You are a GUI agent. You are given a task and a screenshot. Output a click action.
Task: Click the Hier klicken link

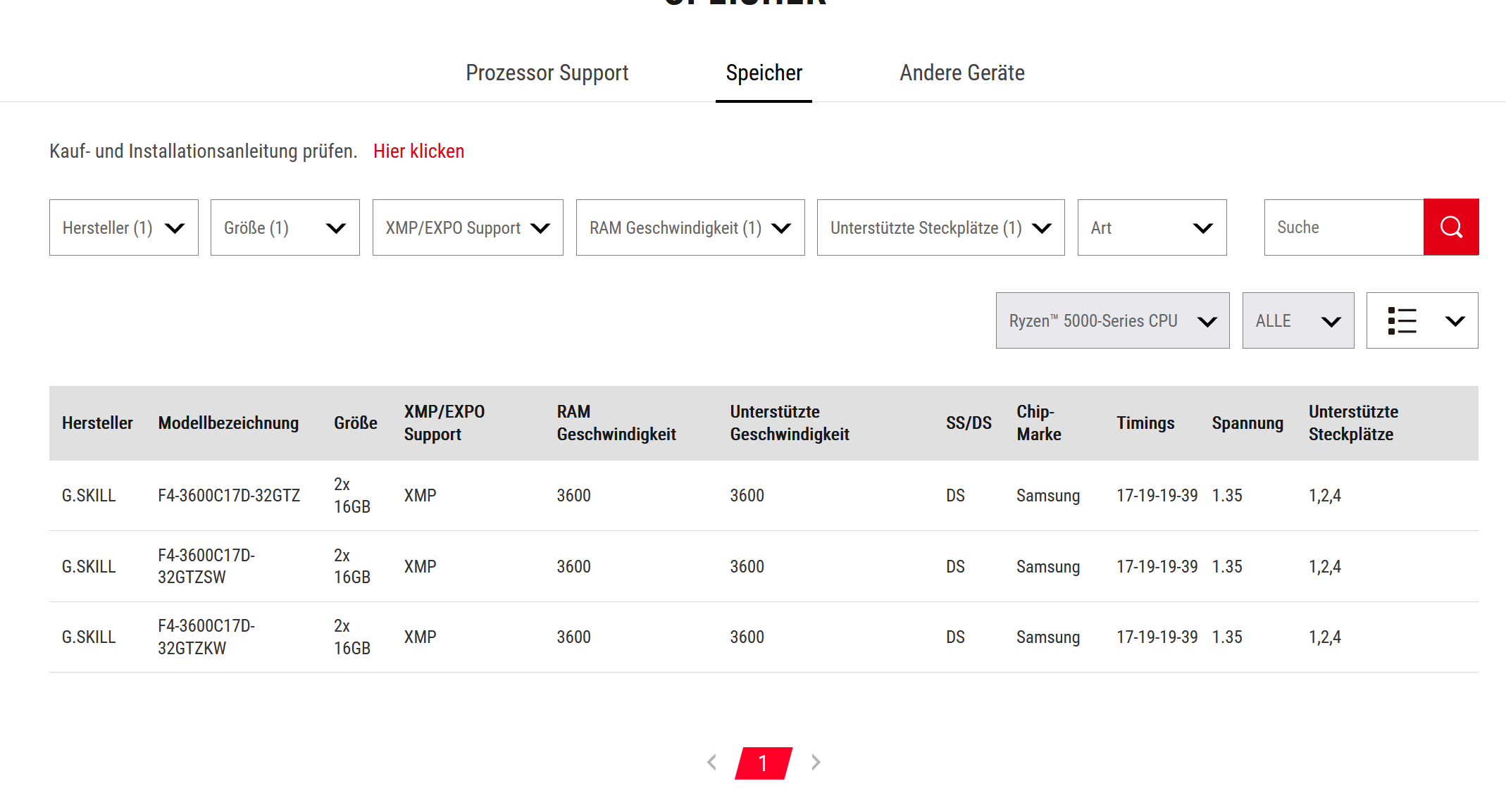418,151
